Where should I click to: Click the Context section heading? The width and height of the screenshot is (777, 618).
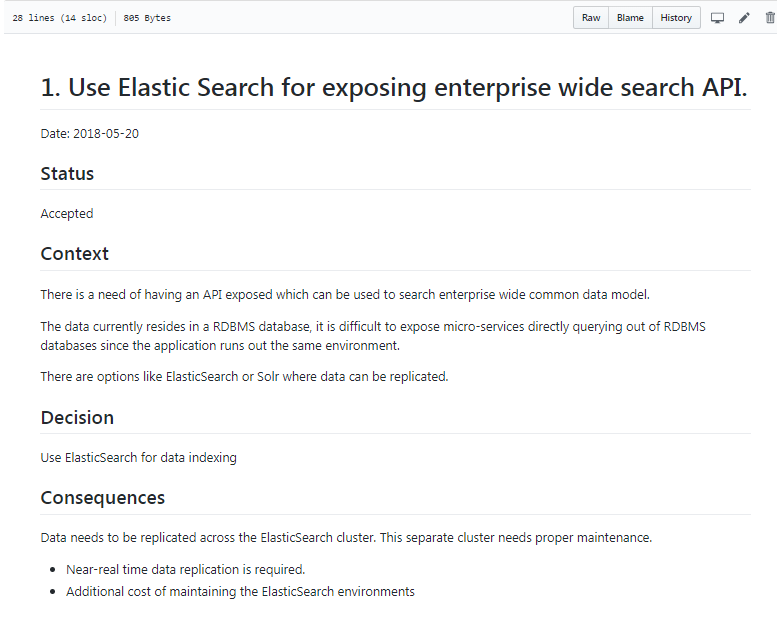(75, 254)
